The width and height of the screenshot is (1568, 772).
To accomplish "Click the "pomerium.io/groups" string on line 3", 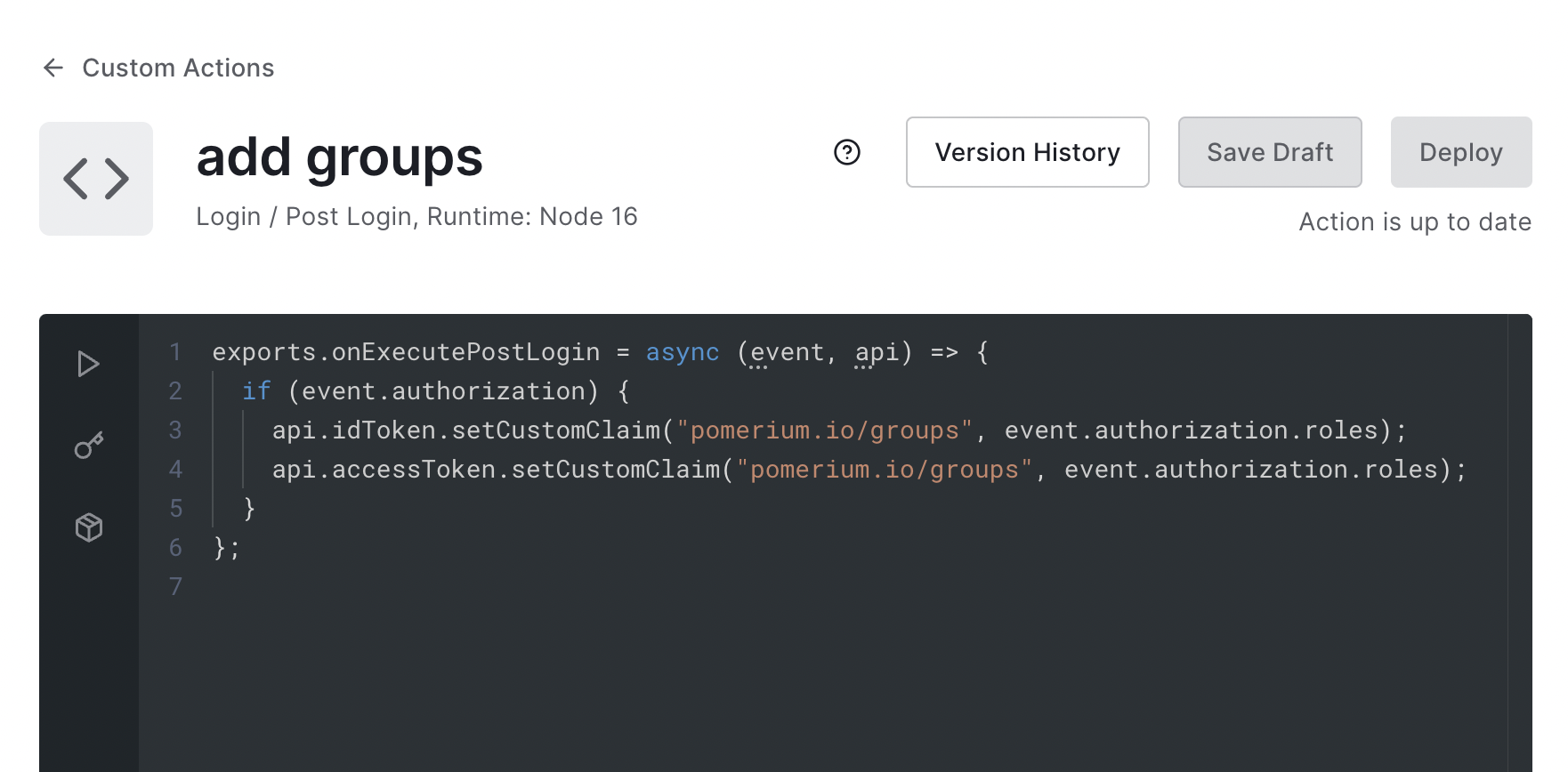I will pos(824,430).
